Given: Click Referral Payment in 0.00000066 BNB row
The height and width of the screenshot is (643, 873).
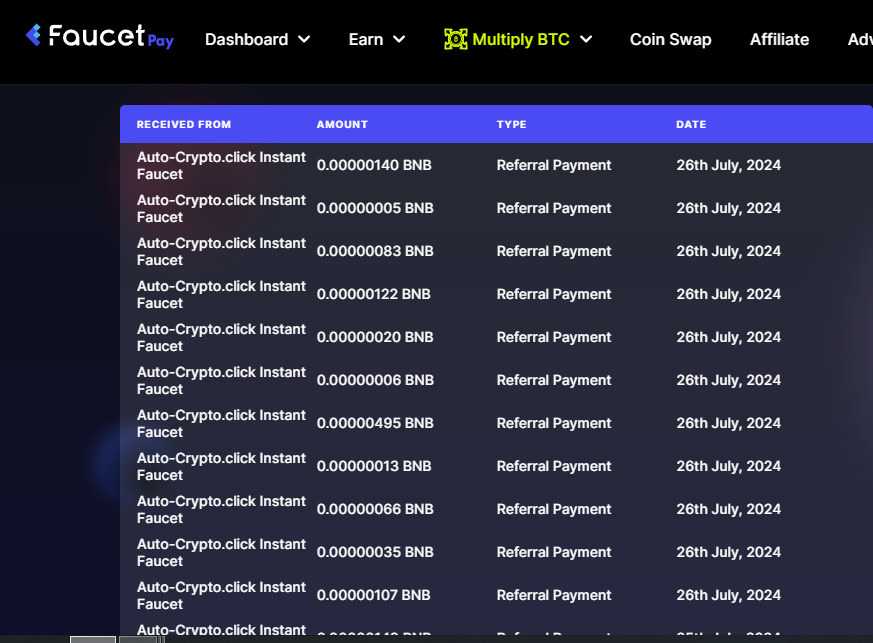Looking at the screenshot, I should coord(554,509).
